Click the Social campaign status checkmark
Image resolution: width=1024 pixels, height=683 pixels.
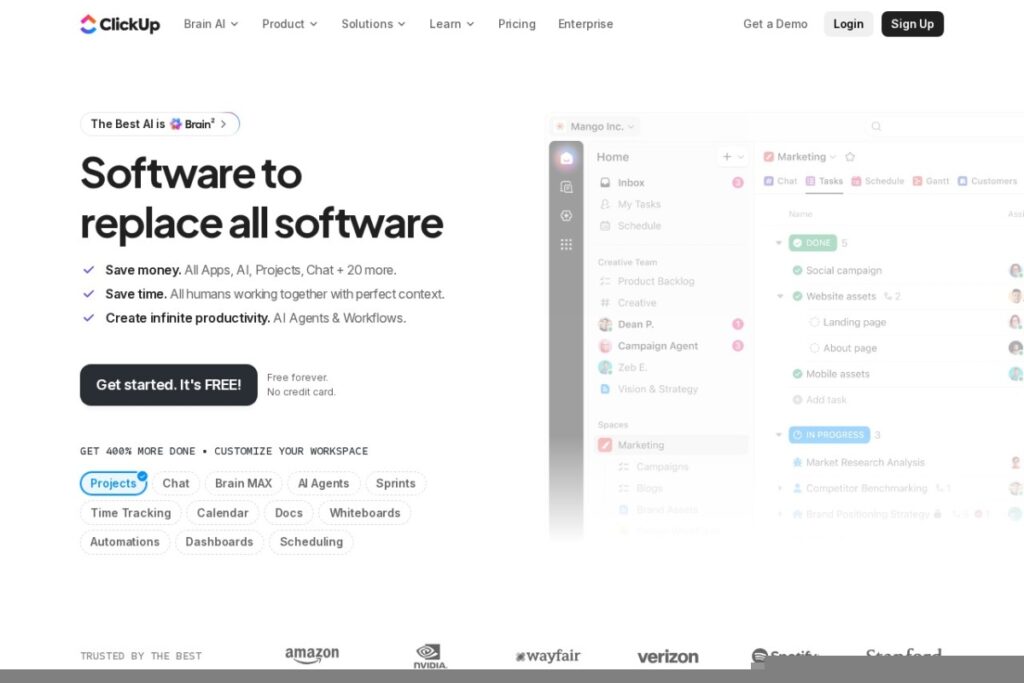click(797, 270)
